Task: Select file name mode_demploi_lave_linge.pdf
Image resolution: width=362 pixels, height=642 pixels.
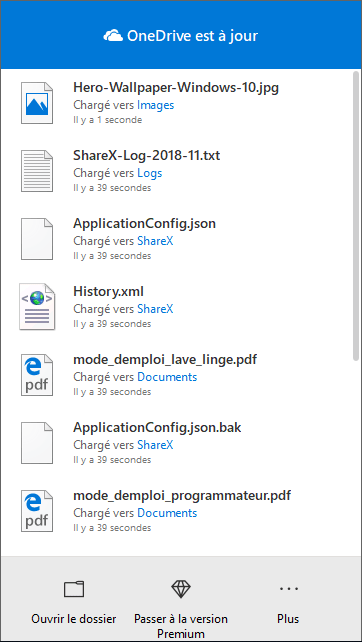Action: (165, 359)
